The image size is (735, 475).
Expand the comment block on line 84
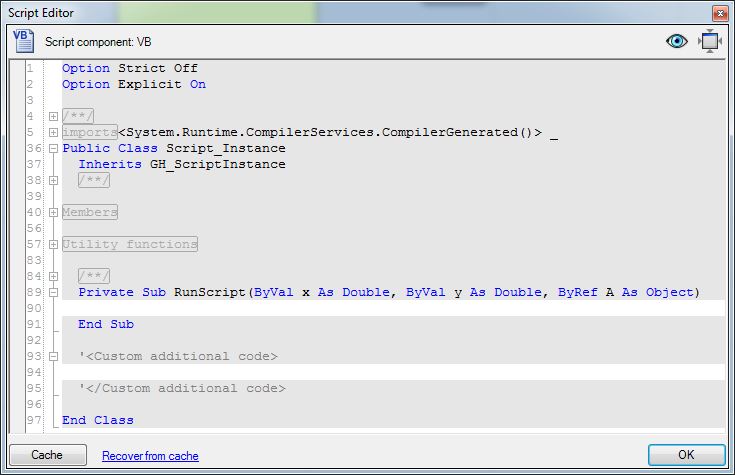53,276
